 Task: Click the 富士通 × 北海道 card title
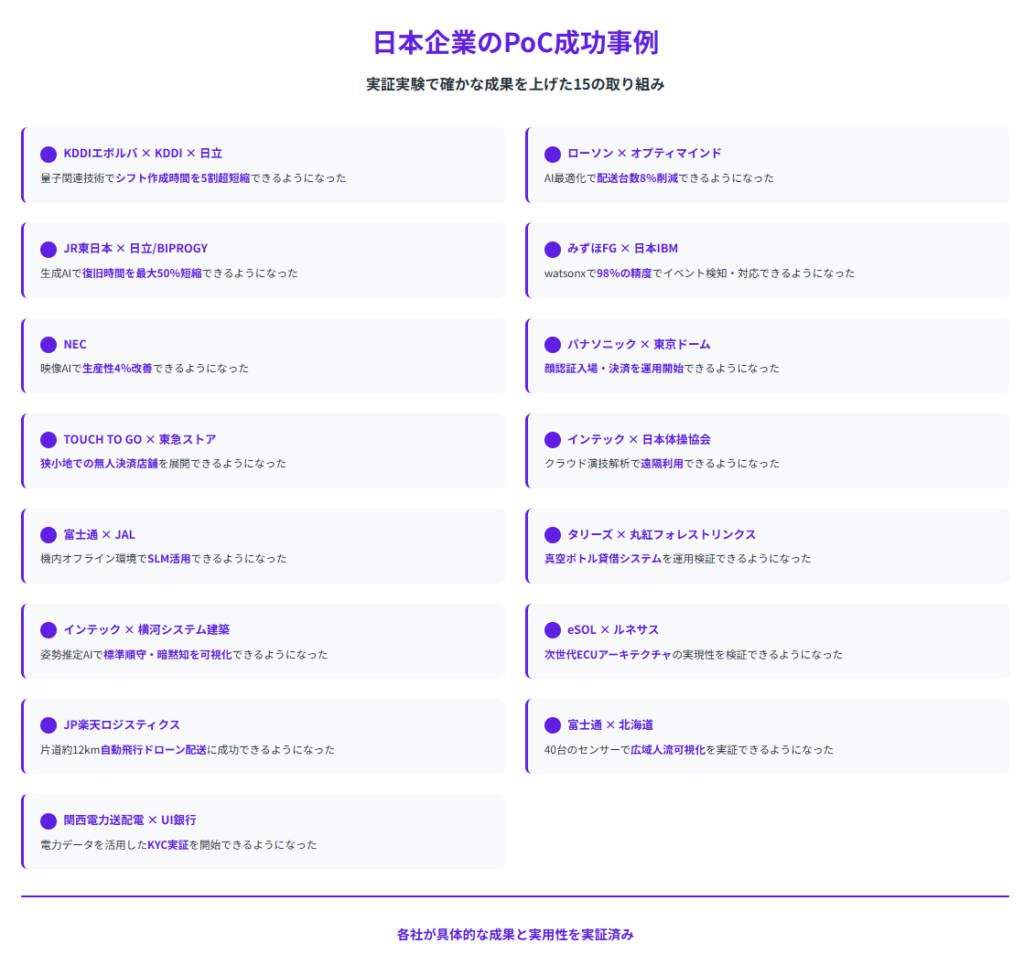tap(610, 725)
